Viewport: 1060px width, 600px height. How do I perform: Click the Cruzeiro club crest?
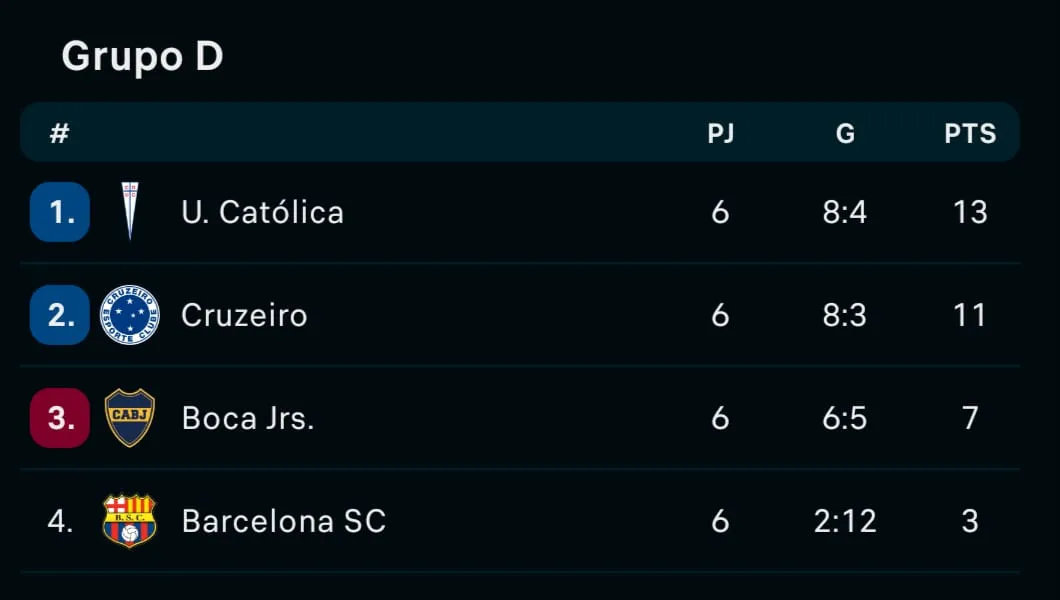tap(130, 314)
